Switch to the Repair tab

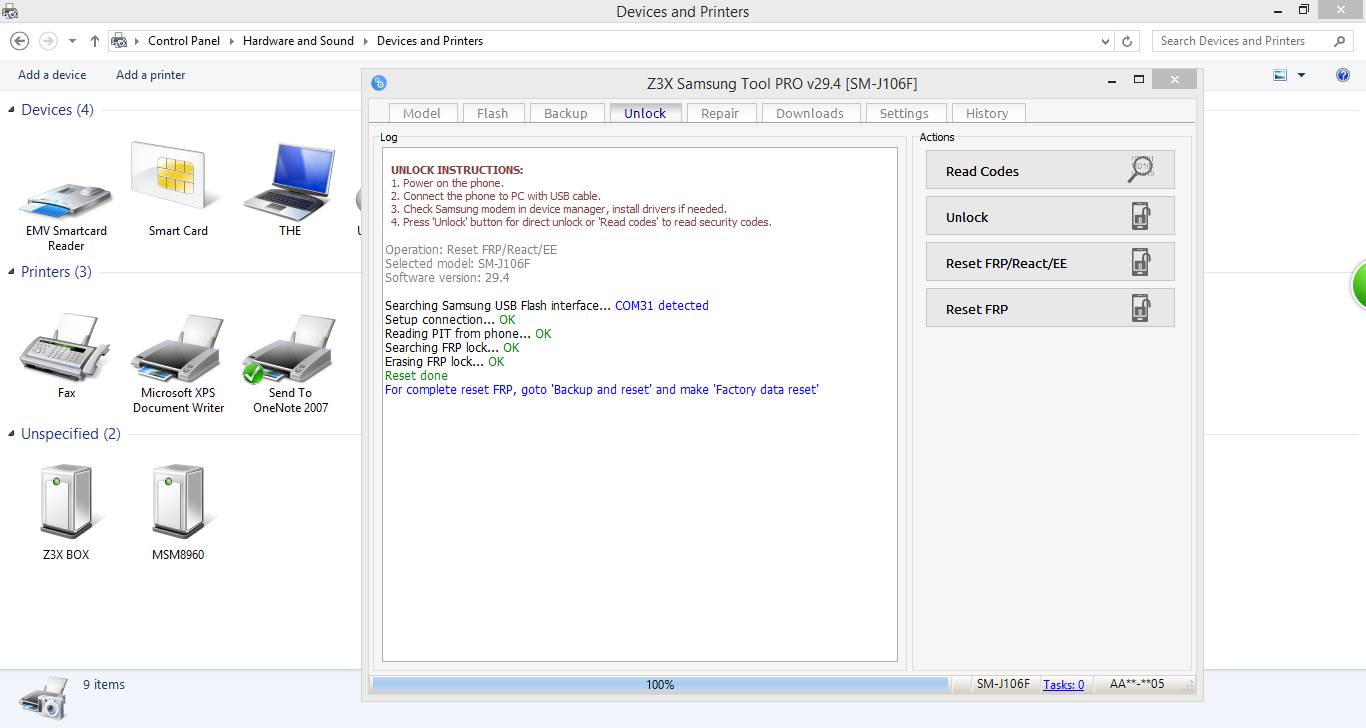tap(720, 113)
